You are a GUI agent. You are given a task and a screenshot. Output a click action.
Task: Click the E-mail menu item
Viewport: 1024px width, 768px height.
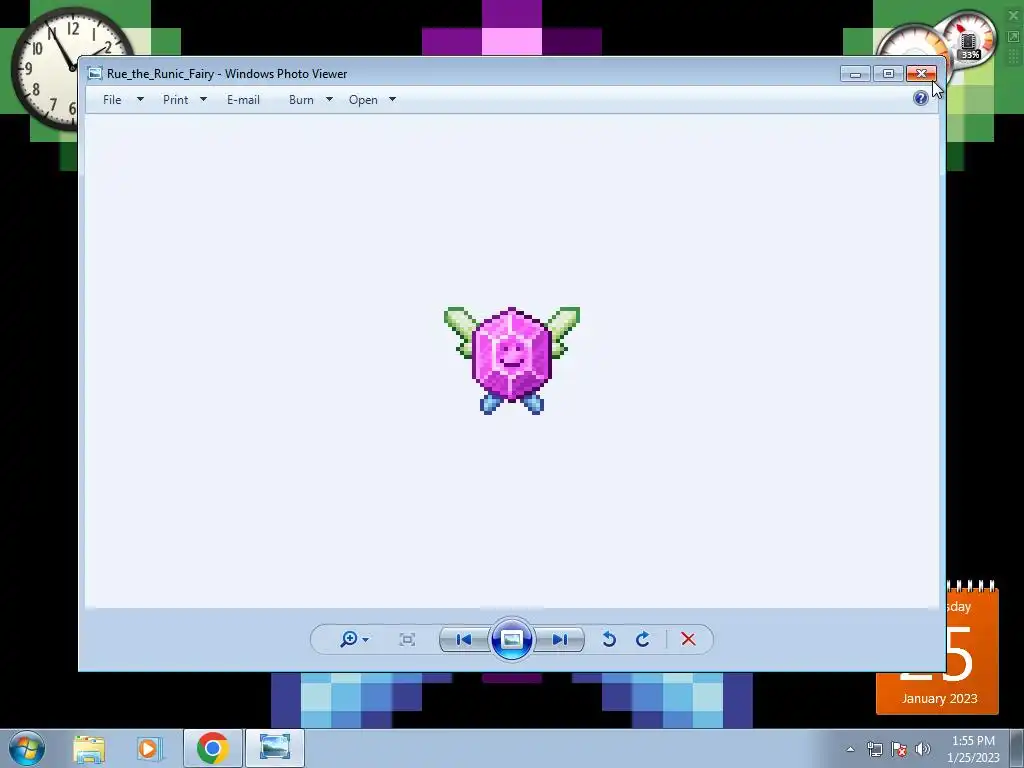(243, 99)
